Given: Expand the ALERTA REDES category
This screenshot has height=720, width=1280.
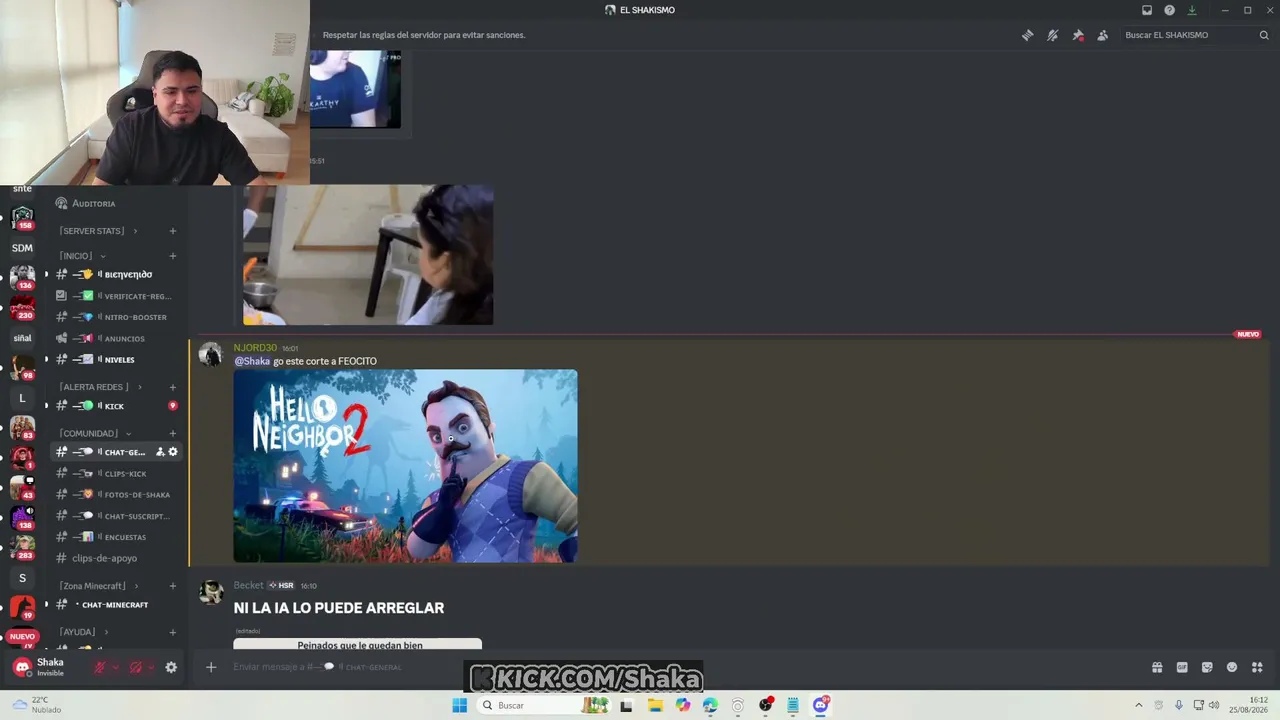Looking at the screenshot, I should (100, 387).
